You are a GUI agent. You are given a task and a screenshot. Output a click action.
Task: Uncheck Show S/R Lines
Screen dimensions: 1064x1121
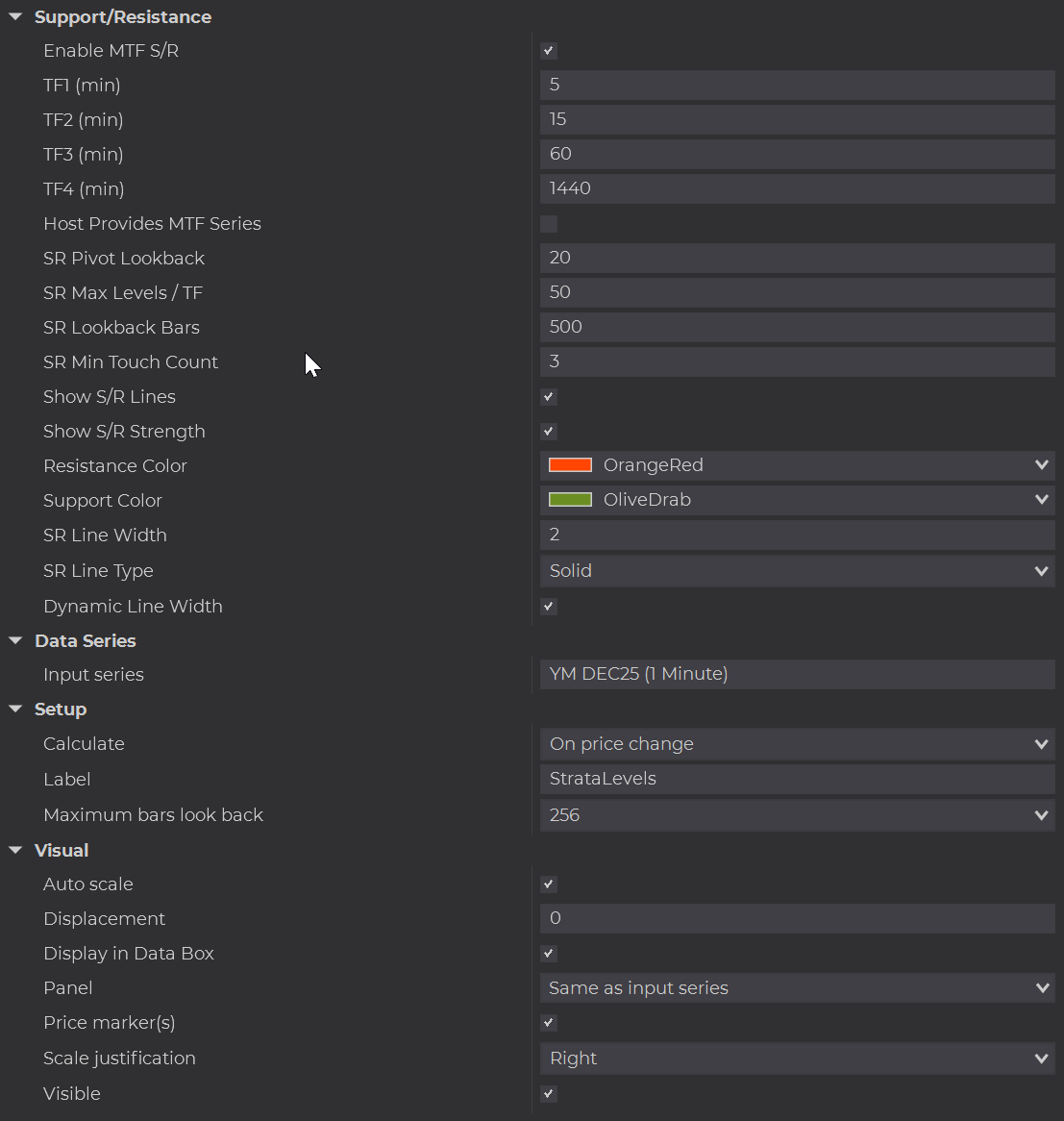click(x=549, y=397)
